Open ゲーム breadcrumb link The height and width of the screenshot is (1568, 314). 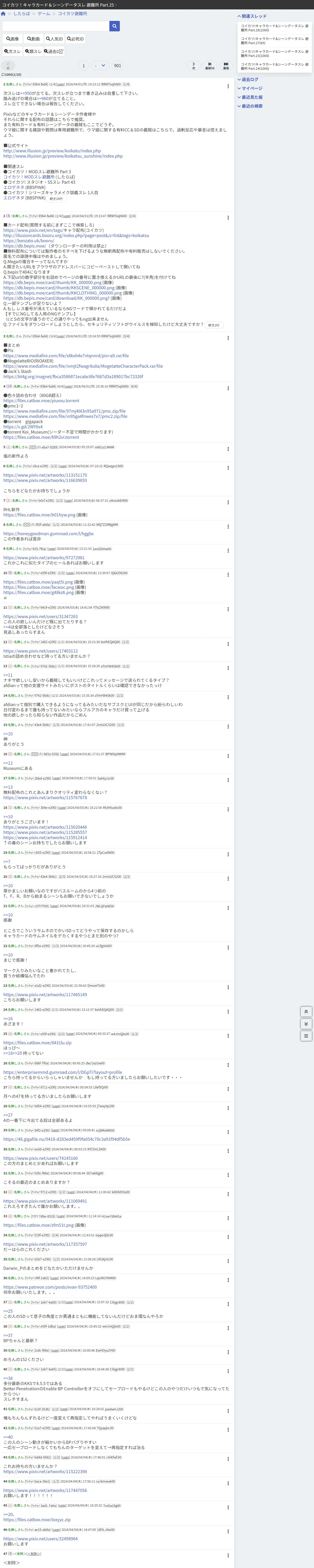pyautogui.click(x=44, y=13)
